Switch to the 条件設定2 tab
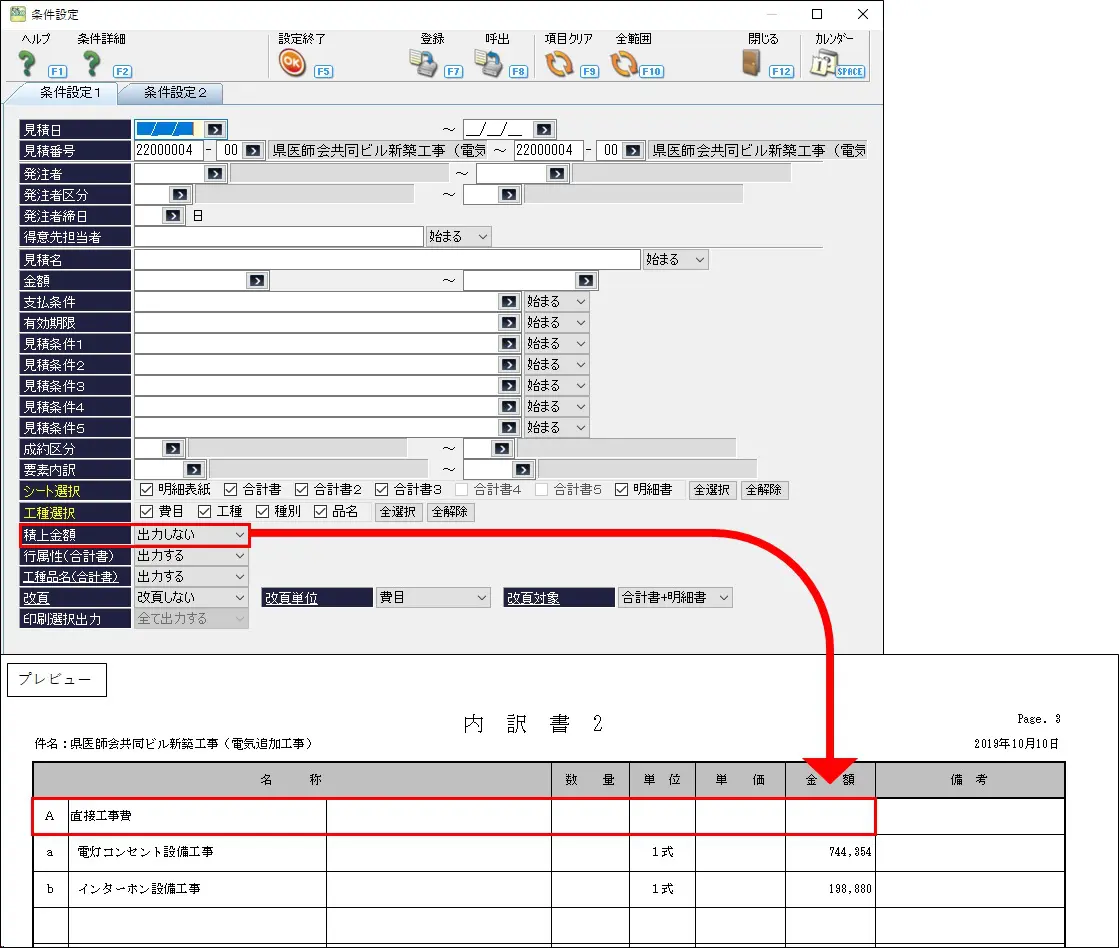1119x948 pixels. click(x=175, y=93)
